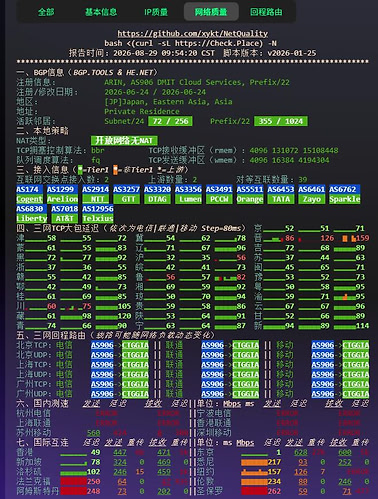Select the date 2026-06-24 / 2026-06-24
The width and height of the screenshot is (378, 499).
coord(155,92)
